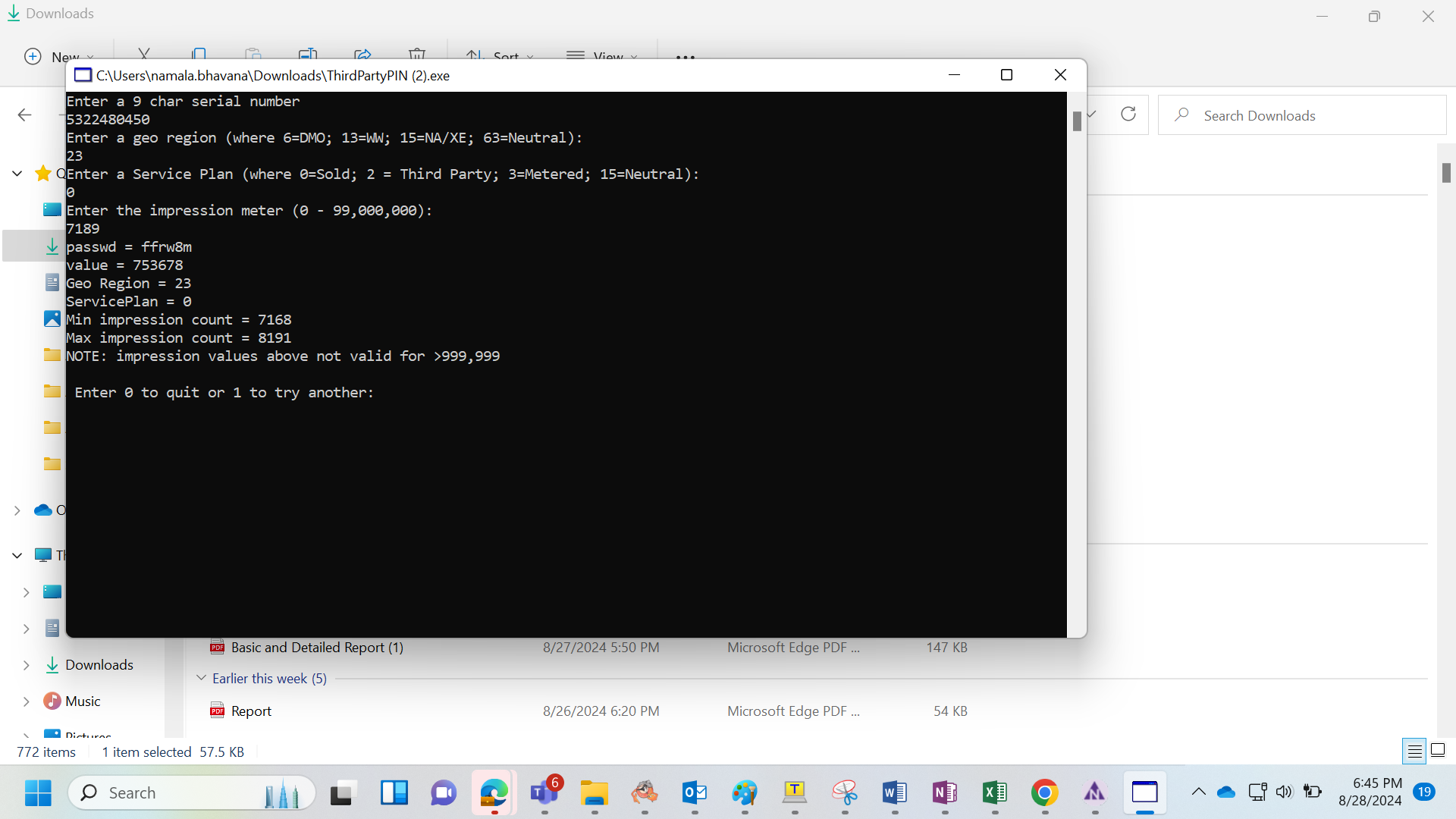The height and width of the screenshot is (819, 1456).
Task: Open the Sort menu
Action: click(x=500, y=56)
